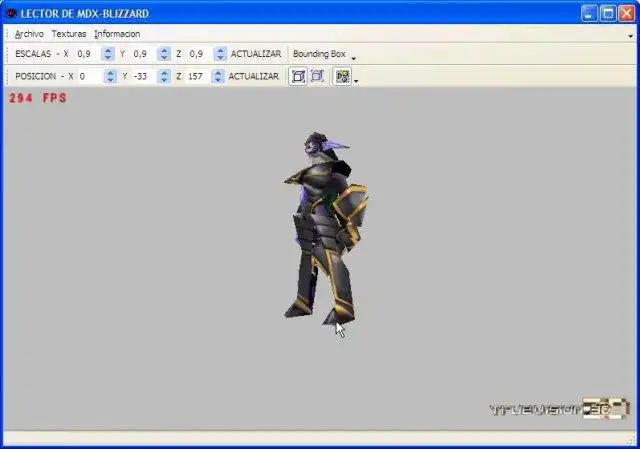Adjust the POSICION X spinner arrows
The height and width of the screenshot is (449, 640).
[110, 76]
